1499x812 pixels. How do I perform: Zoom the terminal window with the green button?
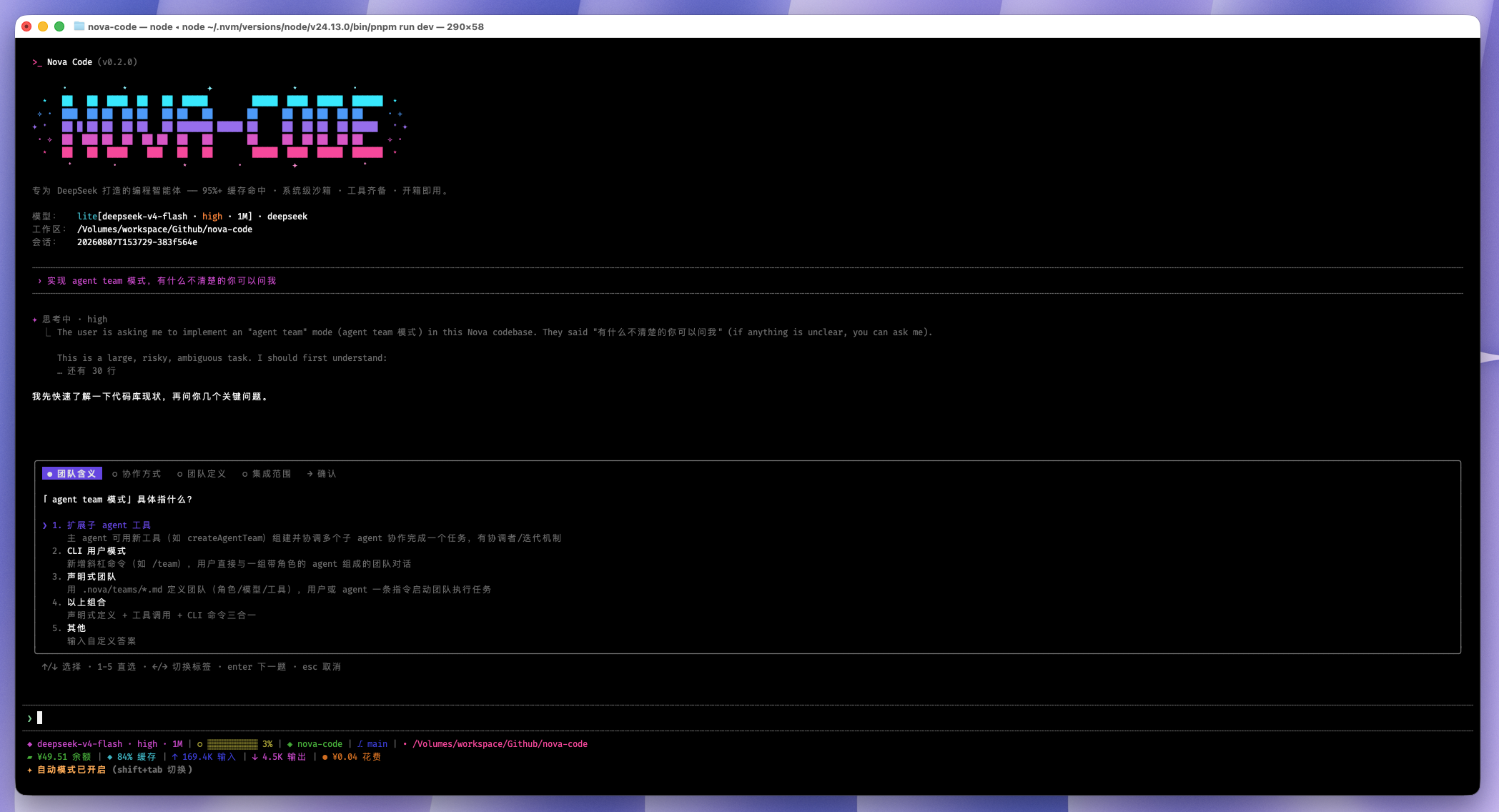click(59, 26)
